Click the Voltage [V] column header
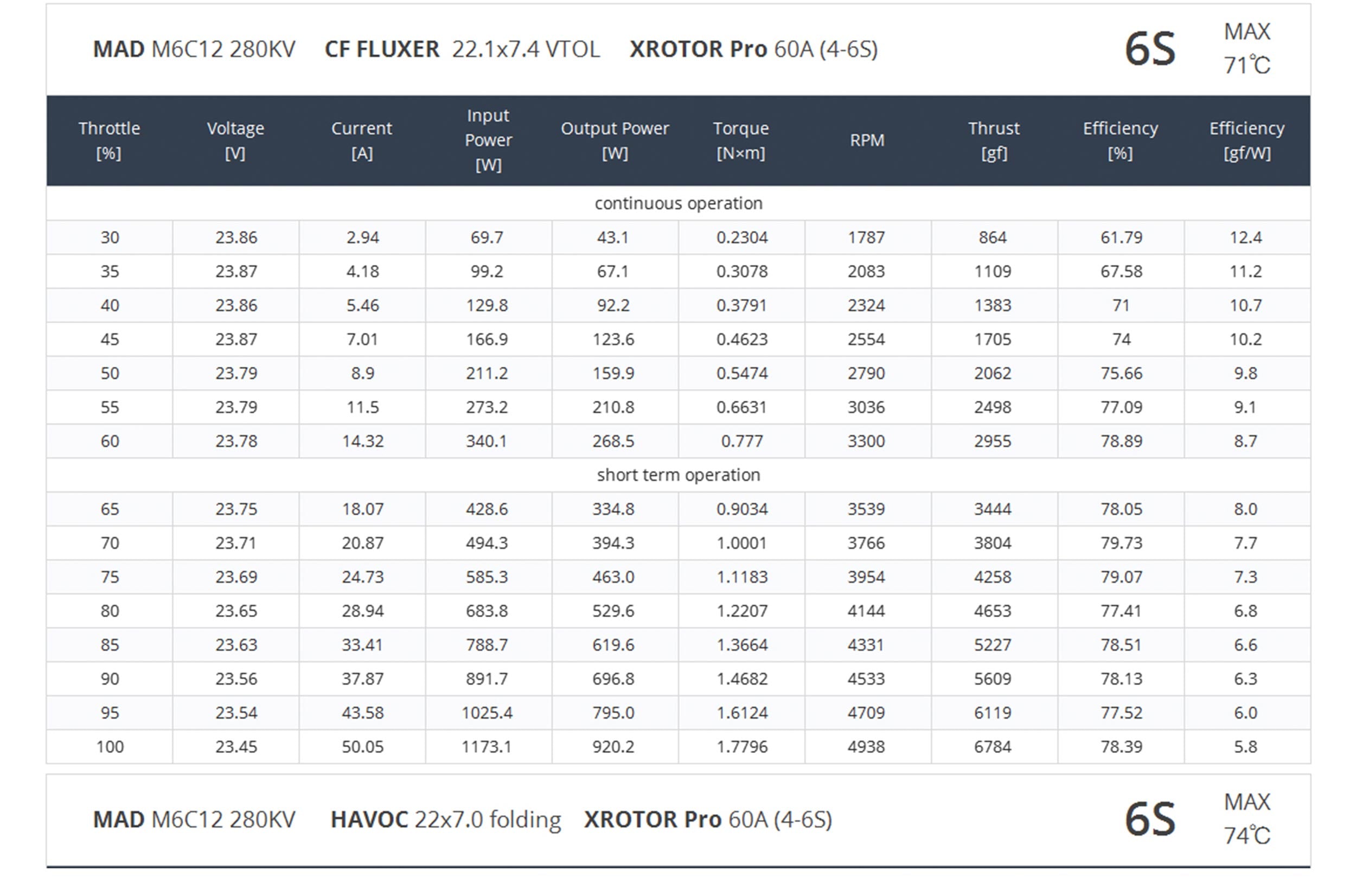This screenshot has height=896, width=1356. pyautogui.click(x=235, y=140)
